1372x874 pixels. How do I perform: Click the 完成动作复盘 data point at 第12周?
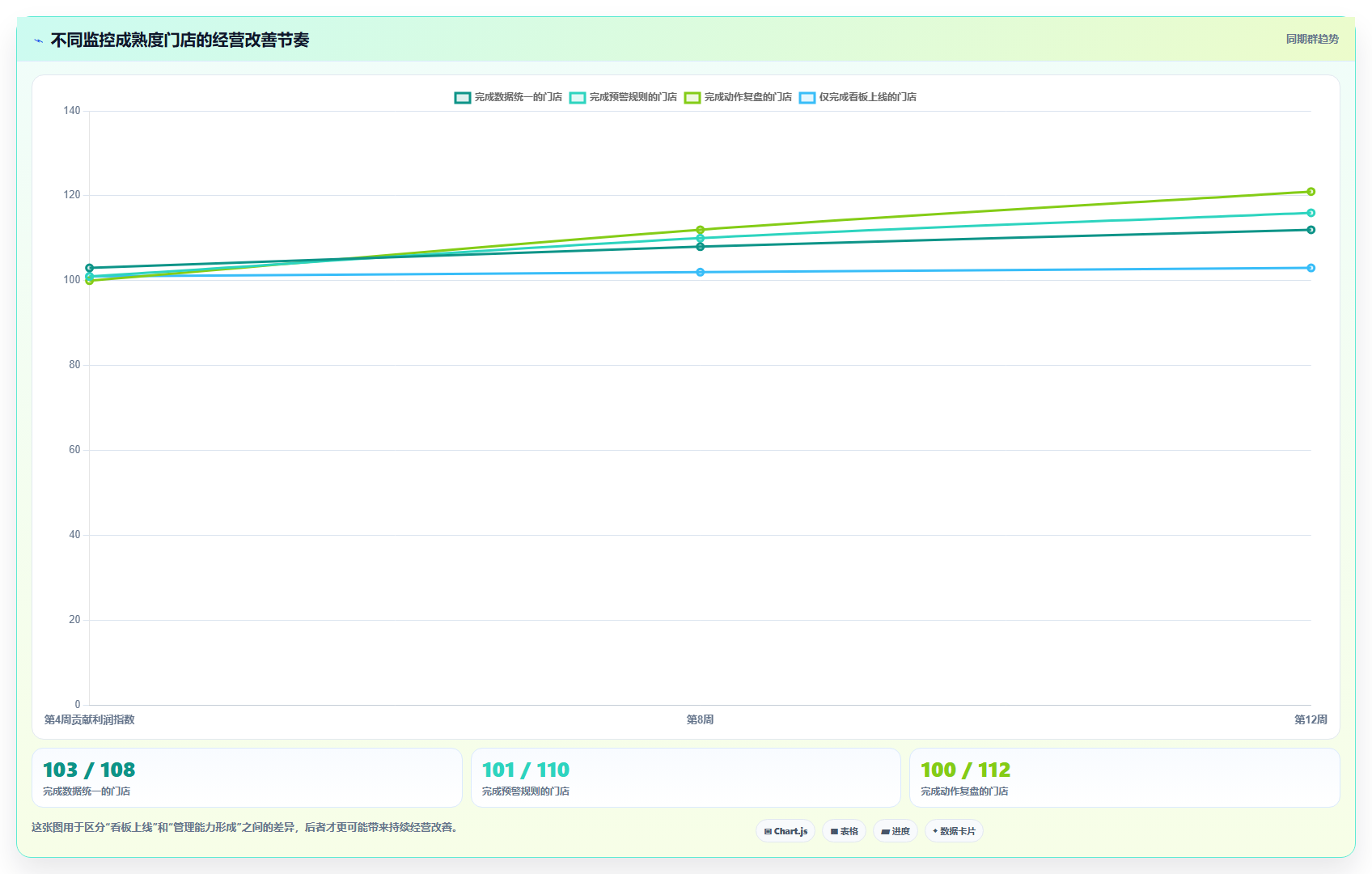pos(1311,192)
